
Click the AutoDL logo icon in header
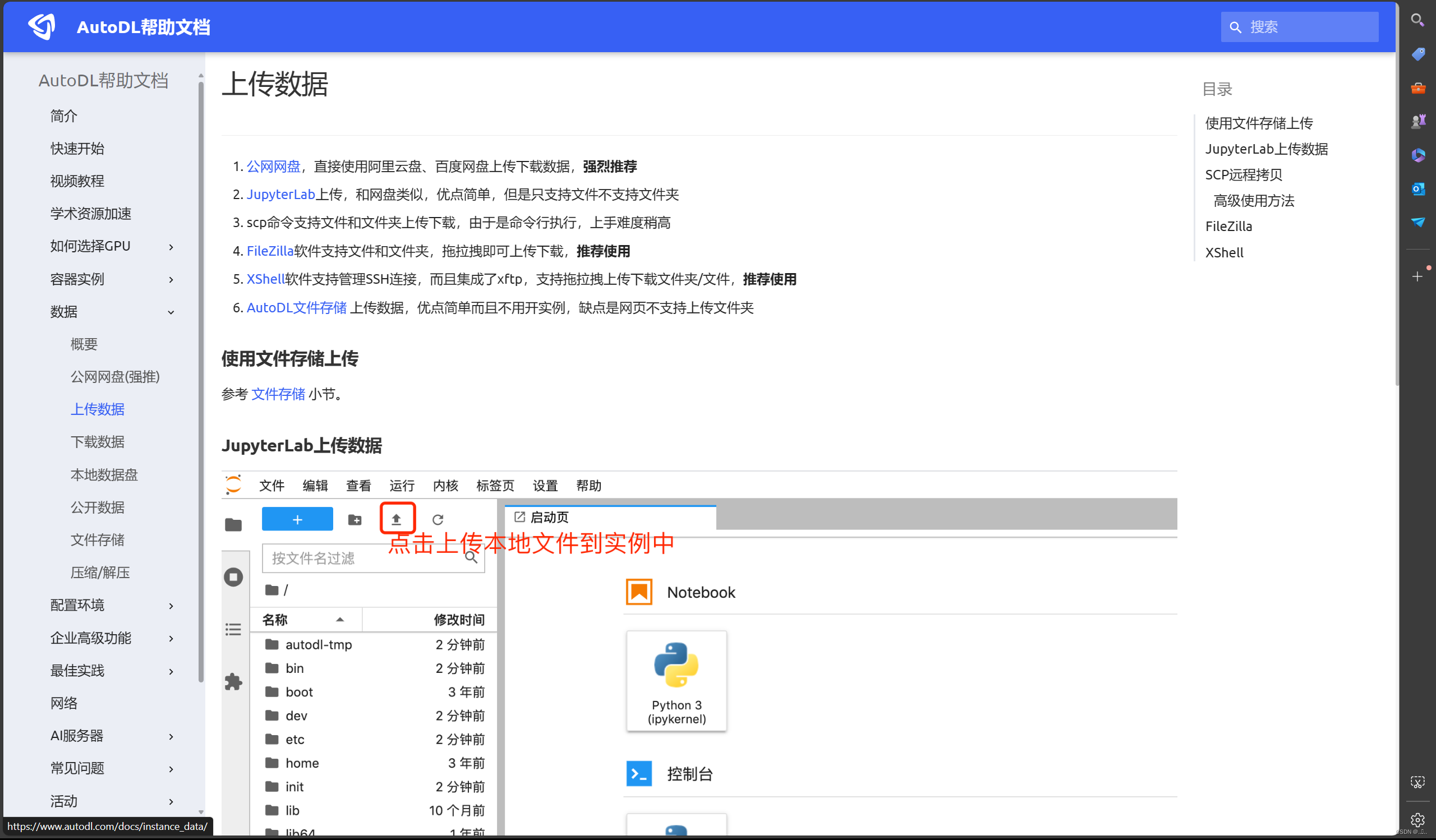[42, 26]
